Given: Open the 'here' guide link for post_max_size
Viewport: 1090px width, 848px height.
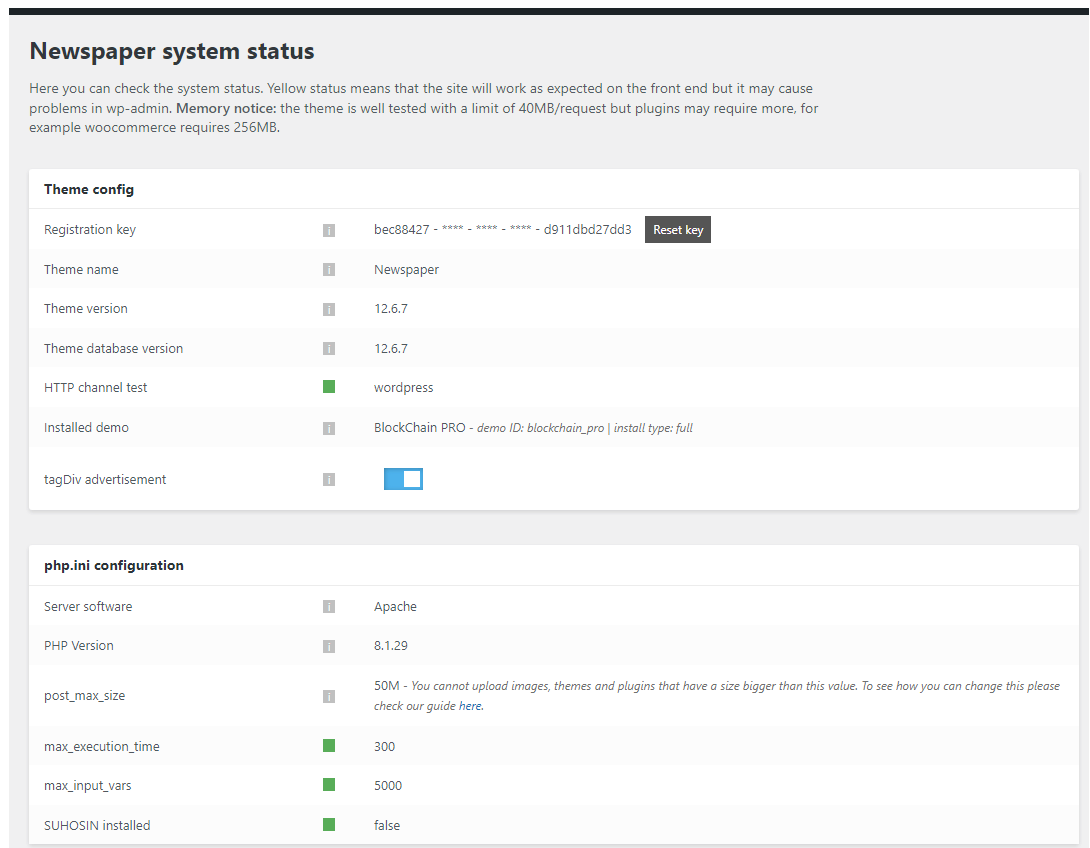Looking at the screenshot, I should pos(470,706).
